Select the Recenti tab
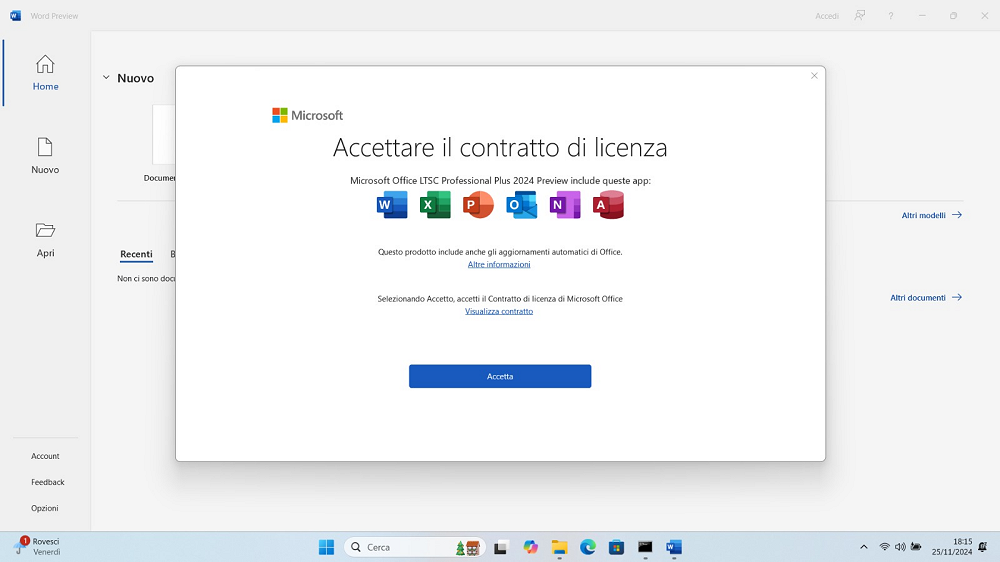Viewport: 1000px width, 562px height. click(x=136, y=254)
